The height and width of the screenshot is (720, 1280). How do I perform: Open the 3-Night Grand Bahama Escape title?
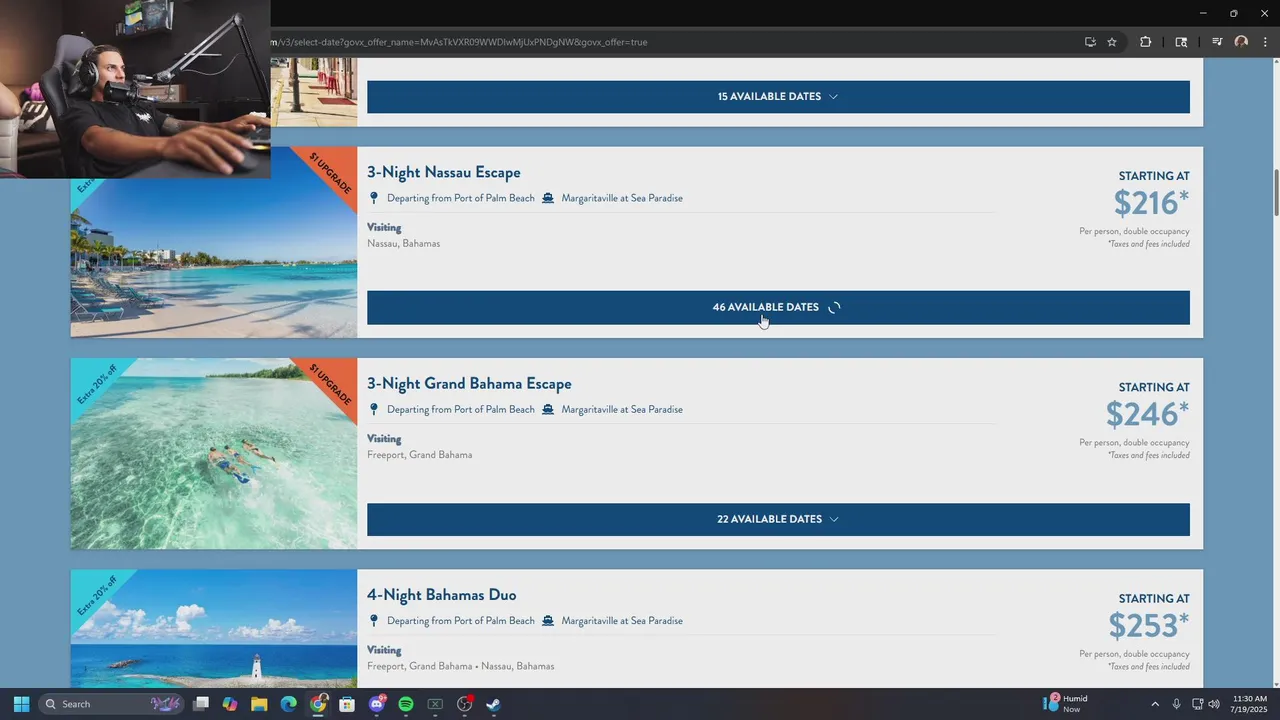[469, 384]
